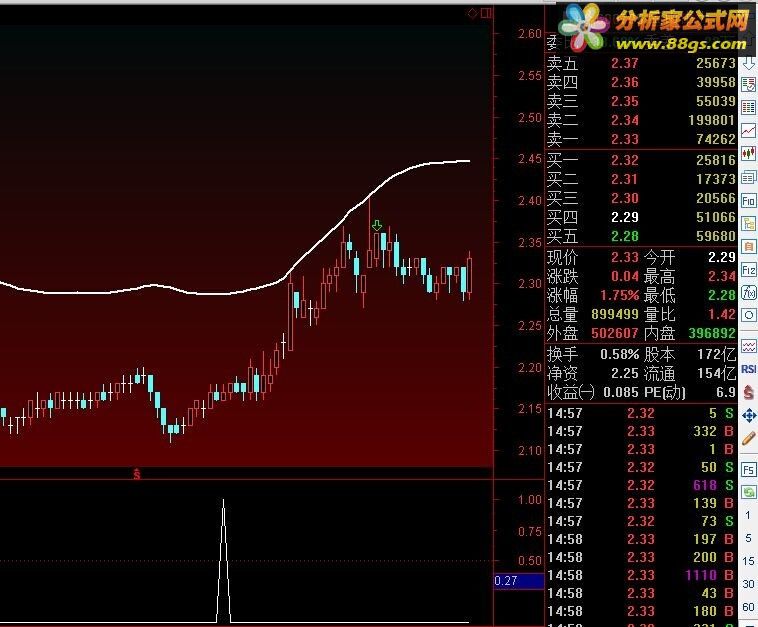Click the 卖一 ask price 2.33
758x627 pixels.
(x=625, y=139)
